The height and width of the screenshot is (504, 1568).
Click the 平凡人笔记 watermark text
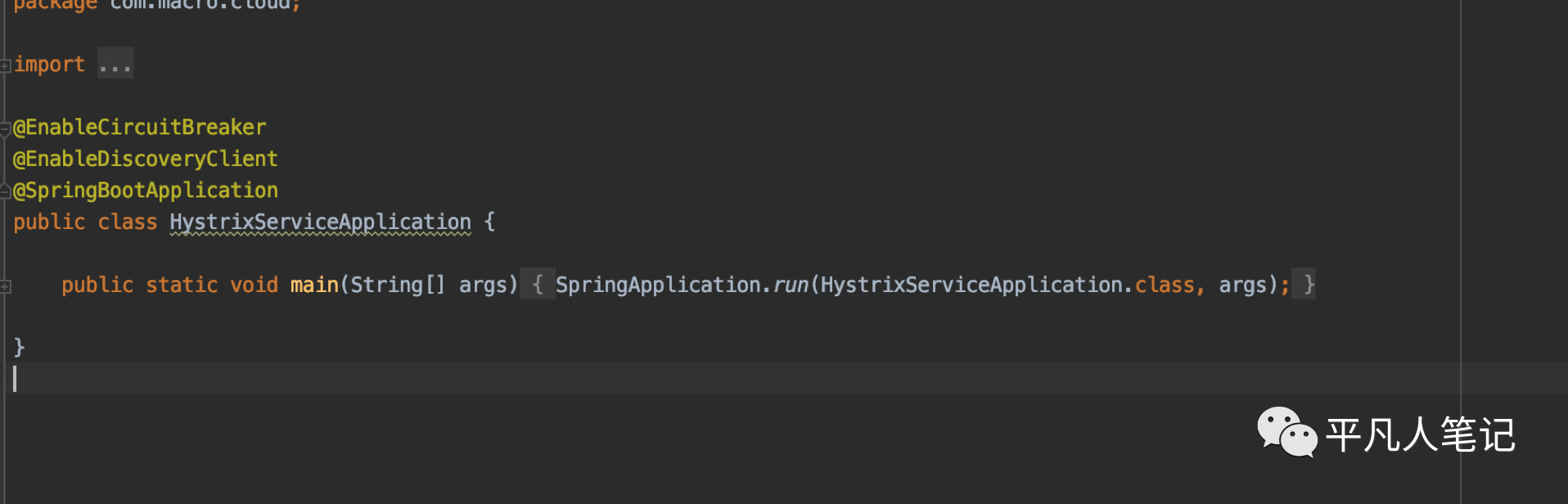tap(1420, 434)
